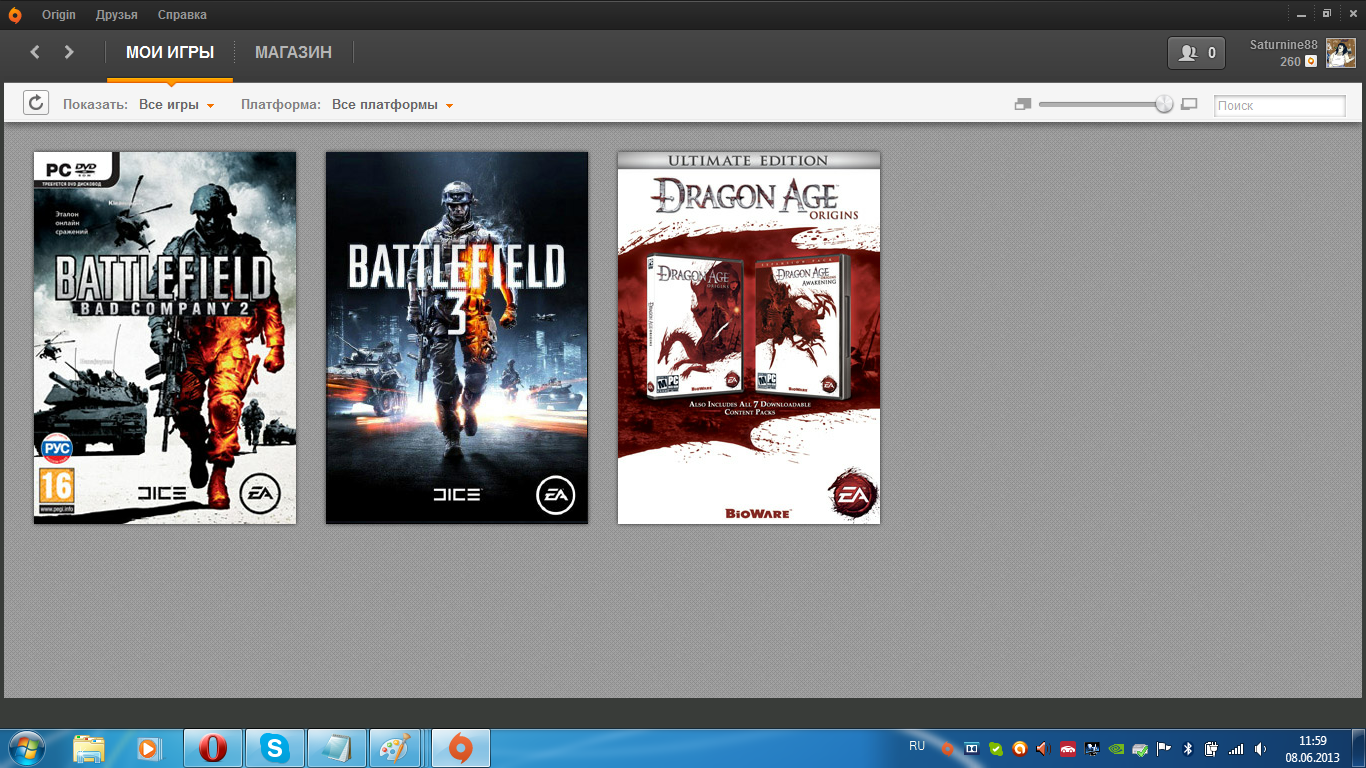Image resolution: width=1366 pixels, height=768 pixels.
Task: Switch to the МОИ ИГРЫ tab
Action: [x=170, y=52]
